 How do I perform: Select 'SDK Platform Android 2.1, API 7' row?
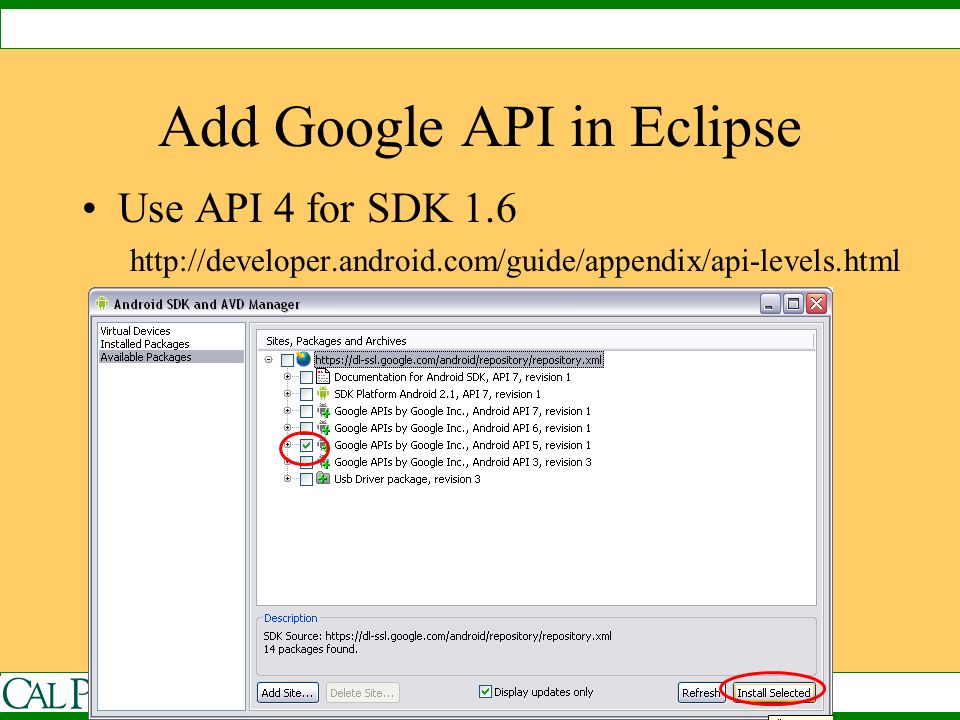[437, 394]
